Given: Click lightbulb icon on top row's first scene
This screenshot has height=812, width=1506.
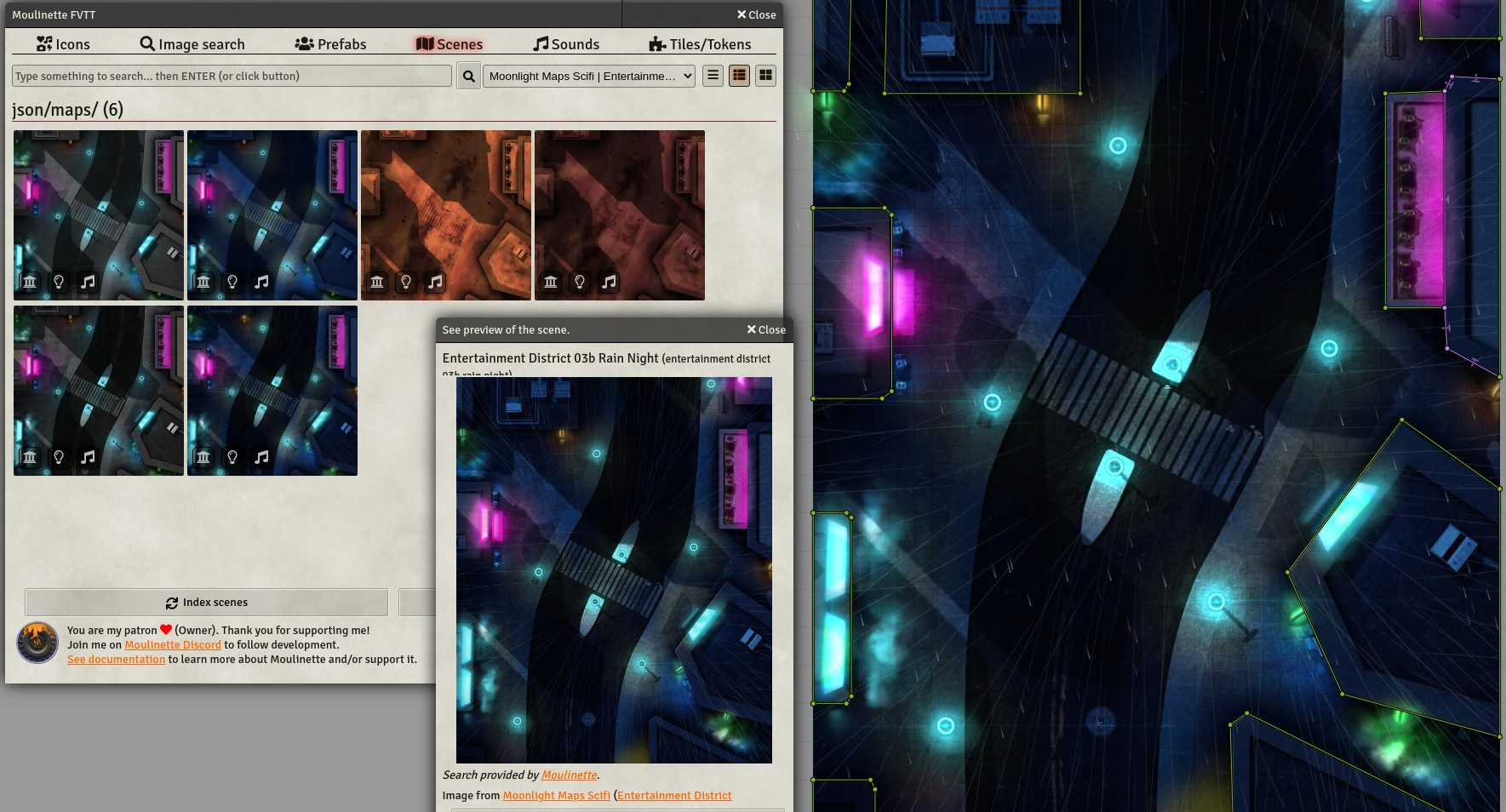Looking at the screenshot, I should [x=59, y=282].
